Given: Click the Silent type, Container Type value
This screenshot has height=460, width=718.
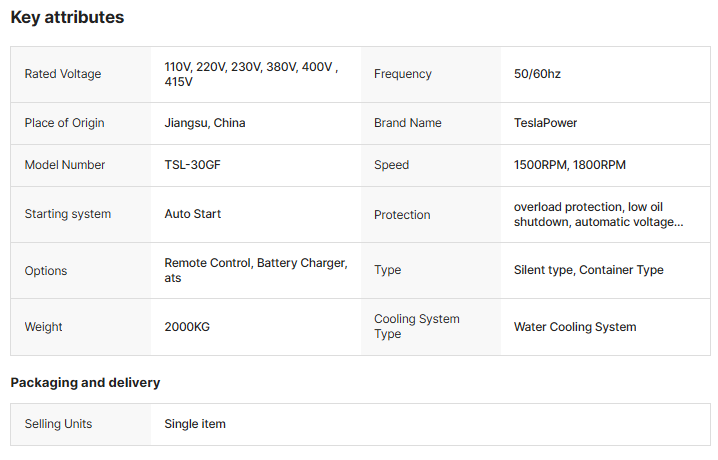Looking at the screenshot, I should (588, 270).
